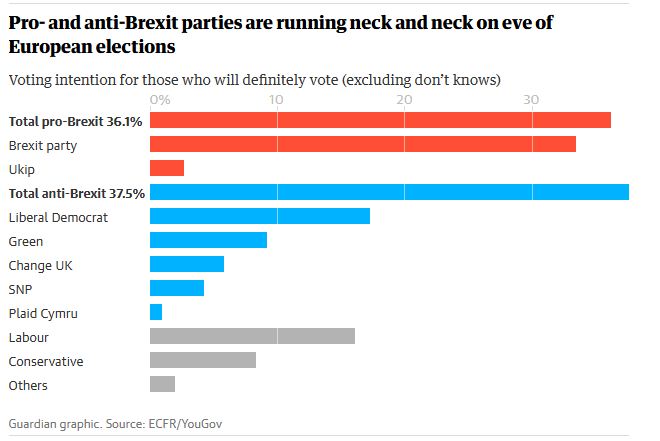Click the blue SNP bar
The image size is (660, 441).
[x=176, y=288]
